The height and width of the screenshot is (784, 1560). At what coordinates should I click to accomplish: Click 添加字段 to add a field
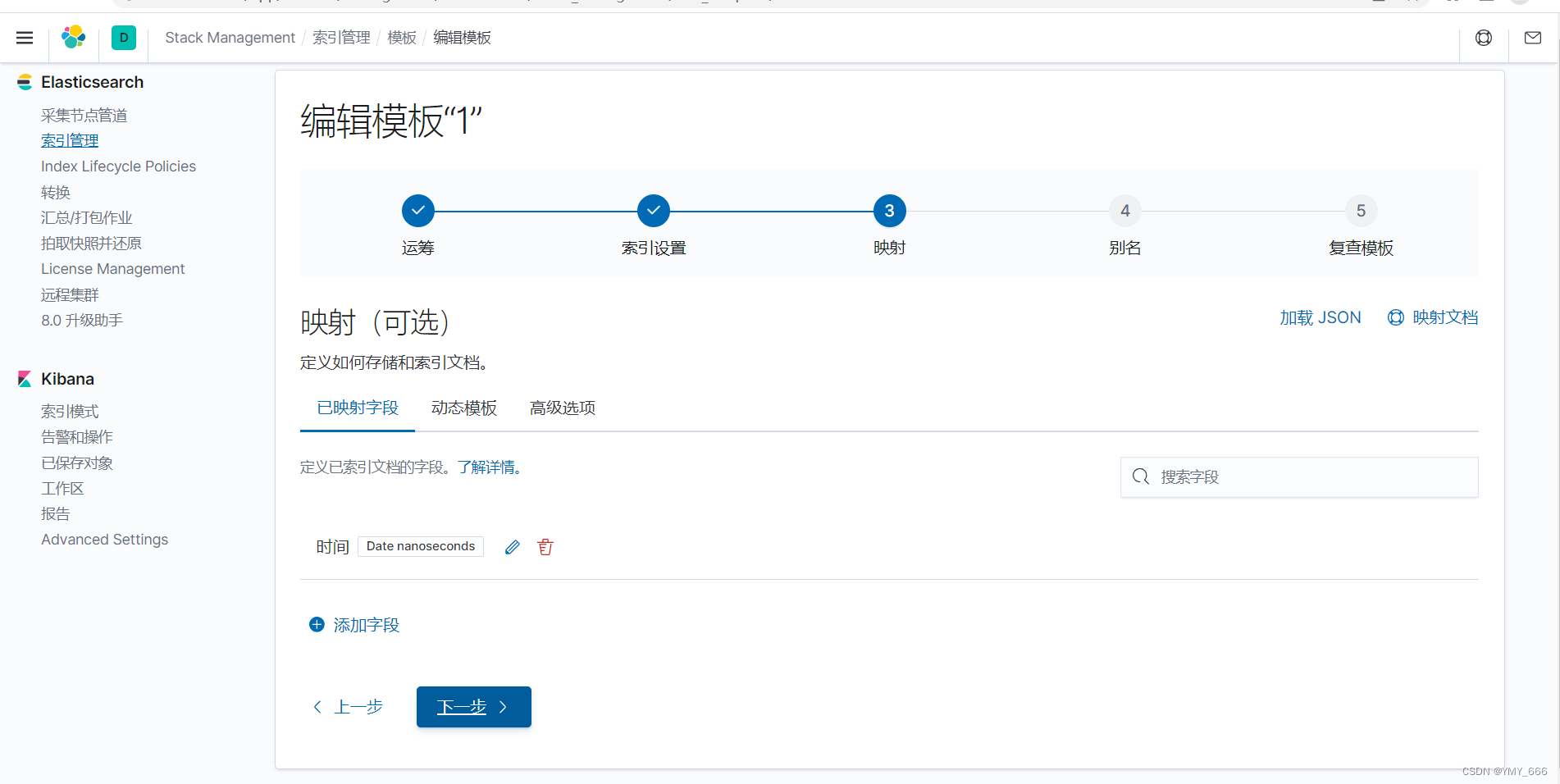pyautogui.click(x=367, y=625)
